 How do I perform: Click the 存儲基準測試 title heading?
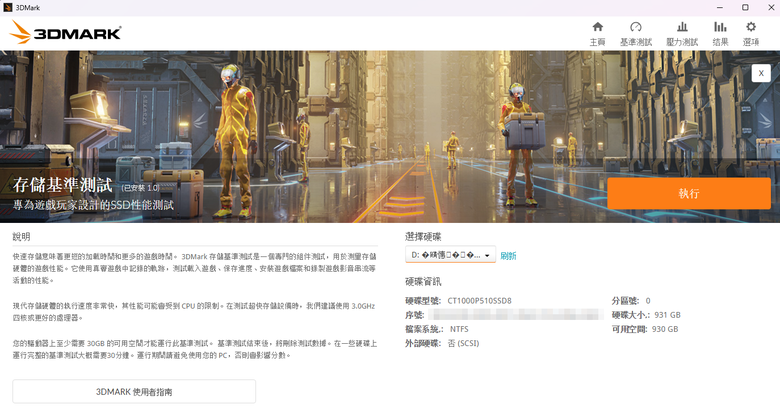[63, 185]
